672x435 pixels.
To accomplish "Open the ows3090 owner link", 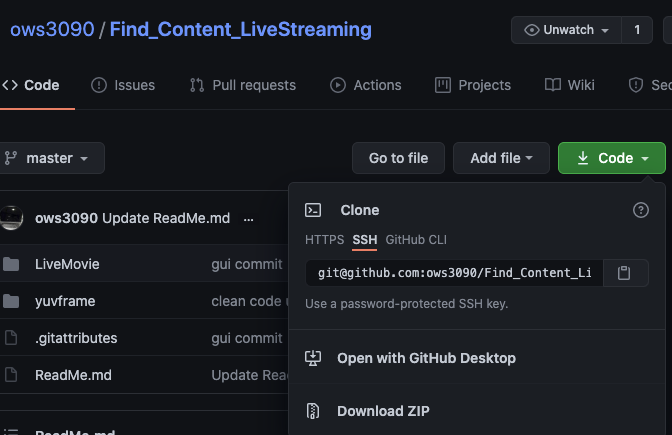I will [52, 30].
